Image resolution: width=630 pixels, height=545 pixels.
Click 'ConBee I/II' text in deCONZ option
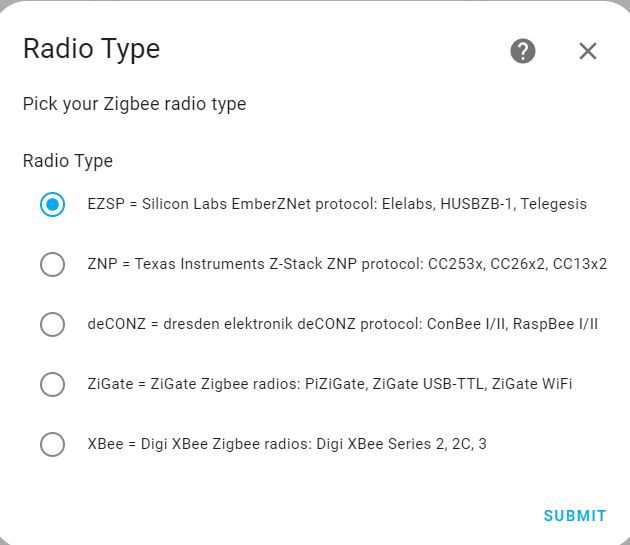pyautogui.click(x=467, y=324)
